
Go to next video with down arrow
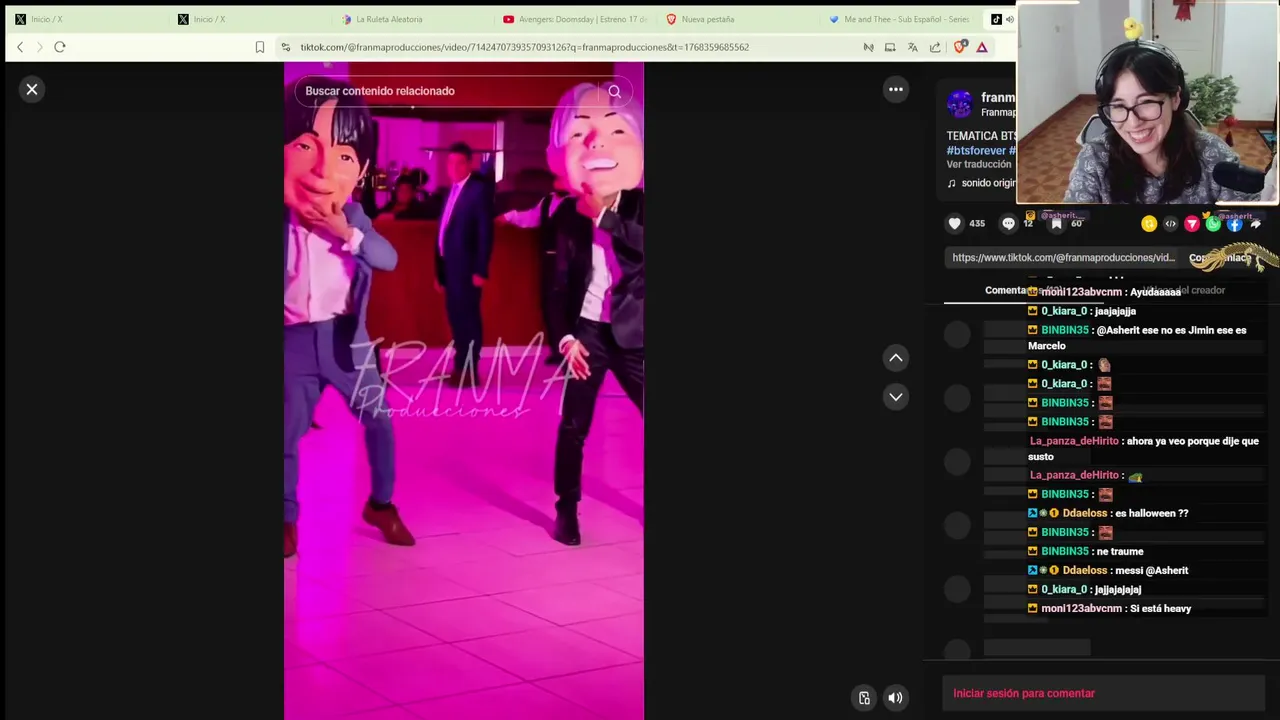[x=896, y=397]
